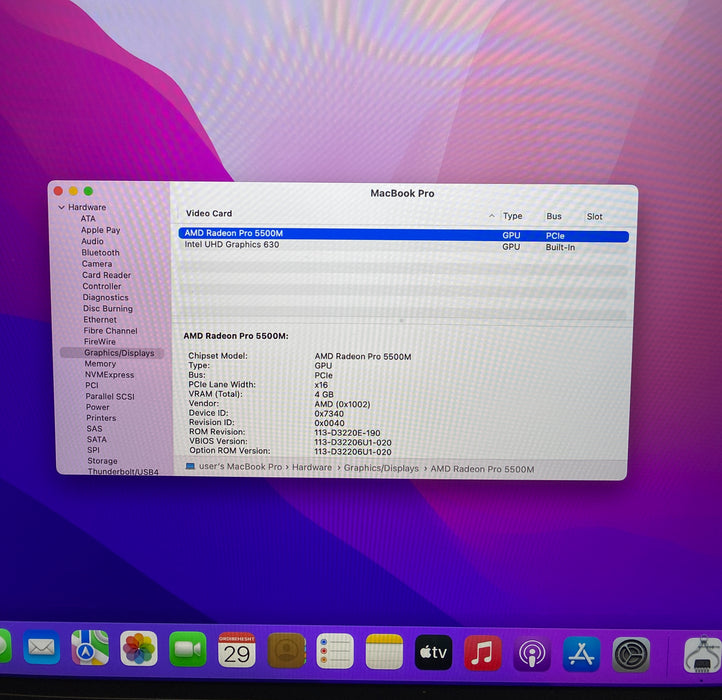Screen dimensions: 722x700
Task: Sort by the Type column header
Action: click(x=512, y=216)
